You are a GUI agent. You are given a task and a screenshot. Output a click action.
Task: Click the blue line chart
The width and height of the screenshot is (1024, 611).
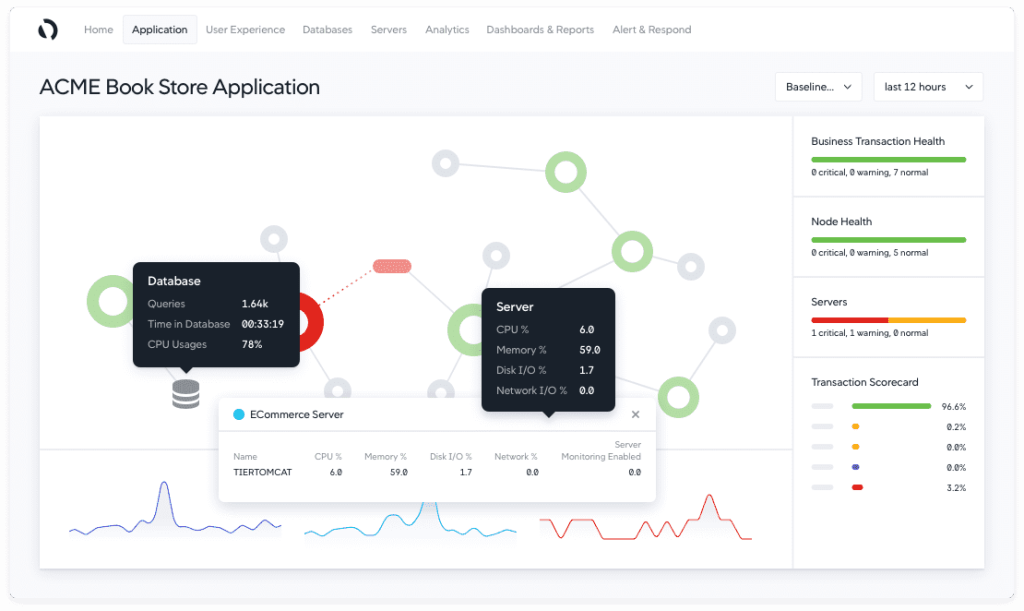410,520
